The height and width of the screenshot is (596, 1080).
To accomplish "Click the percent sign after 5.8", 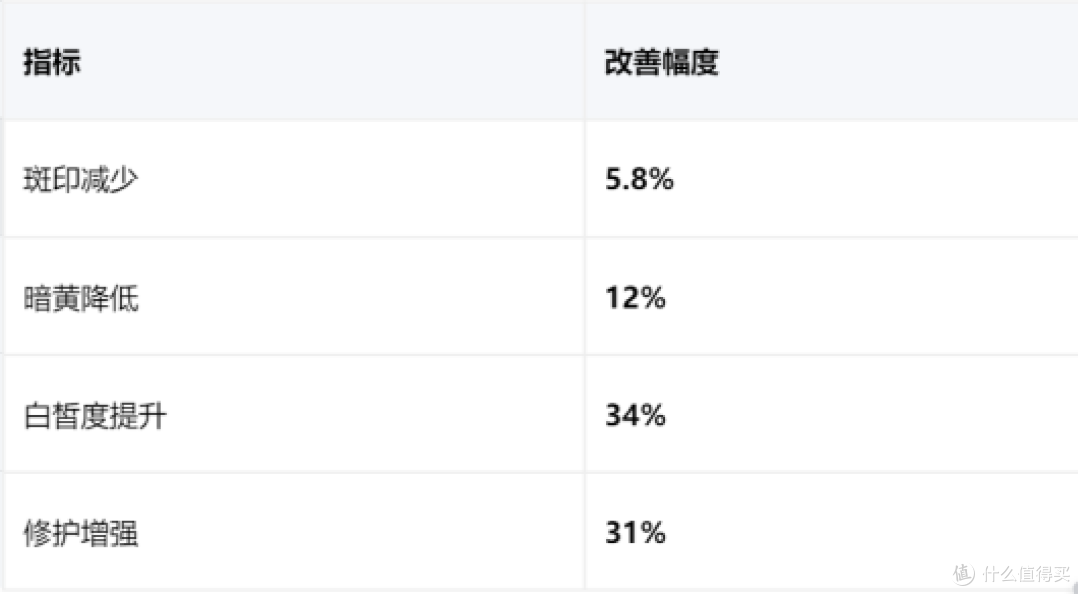I will 661,179.
